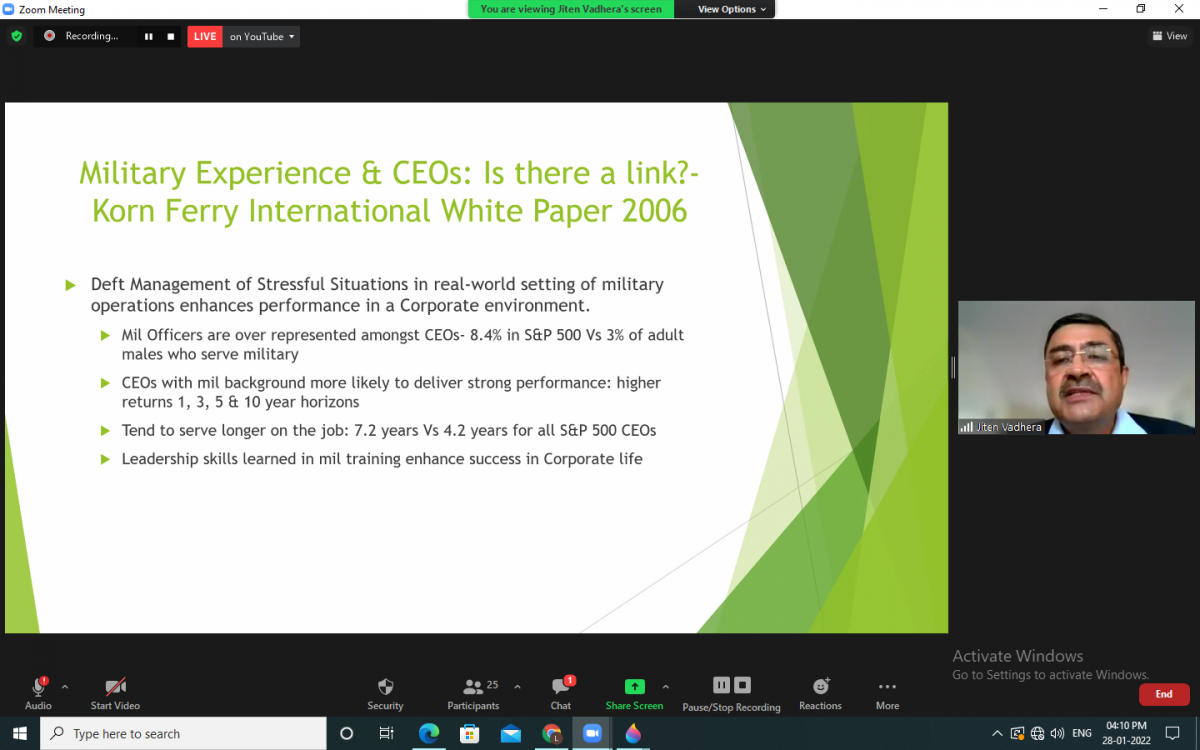Open Task View on taskbar
Image resolution: width=1200 pixels, height=750 pixels.
(x=387, y=733)
